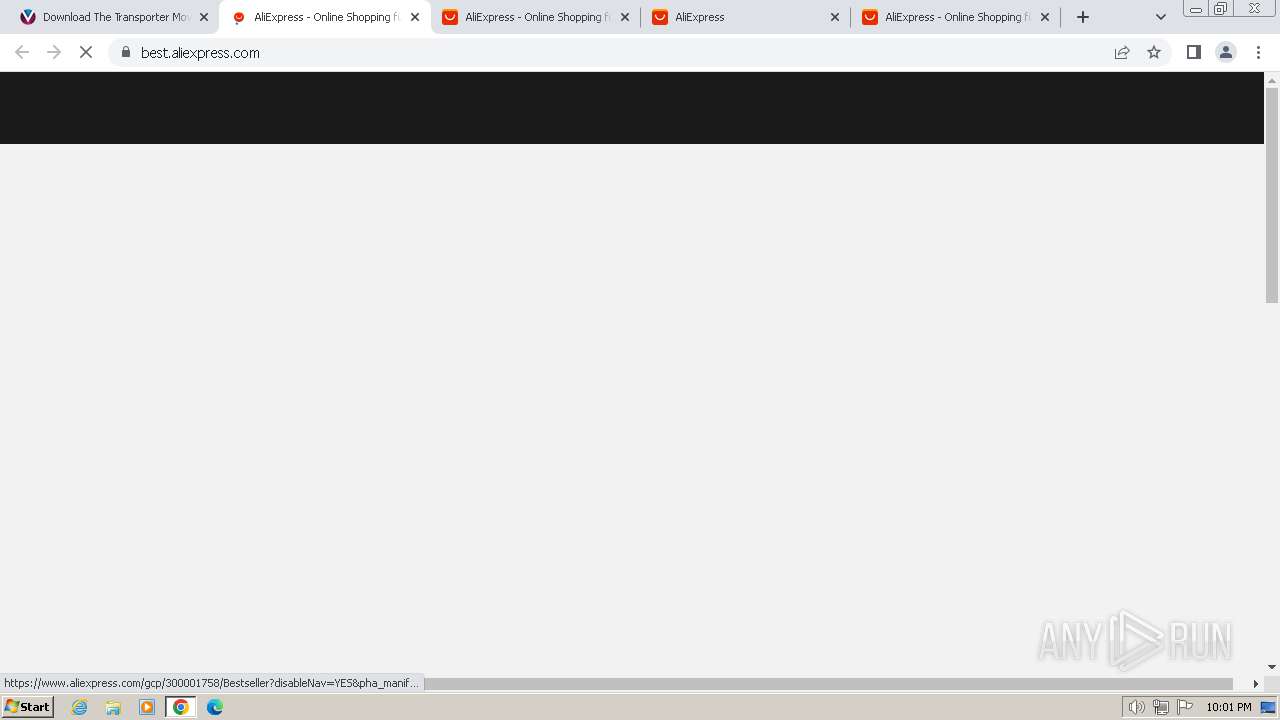Close the active AliExpress tab
The image size is (1280, 720).
(x=415, y=17)
